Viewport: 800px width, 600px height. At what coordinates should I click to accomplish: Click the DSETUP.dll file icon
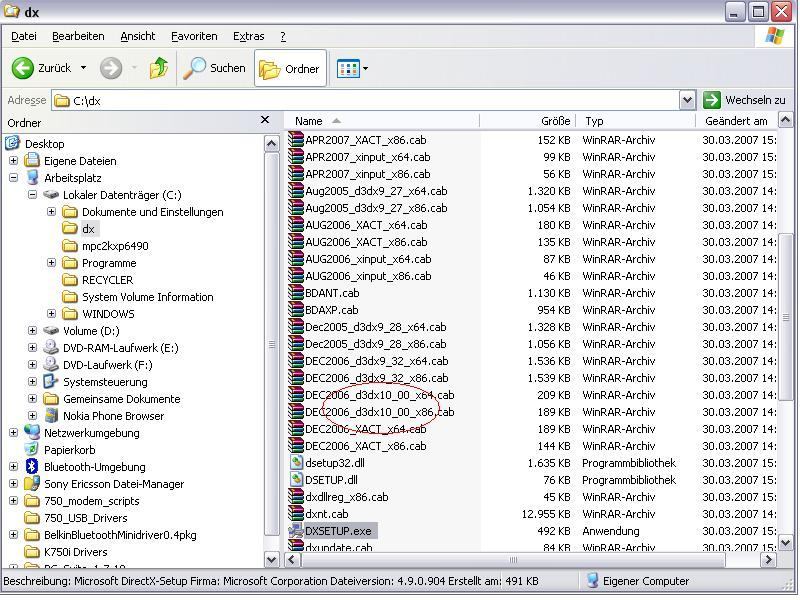coord(296,480)
